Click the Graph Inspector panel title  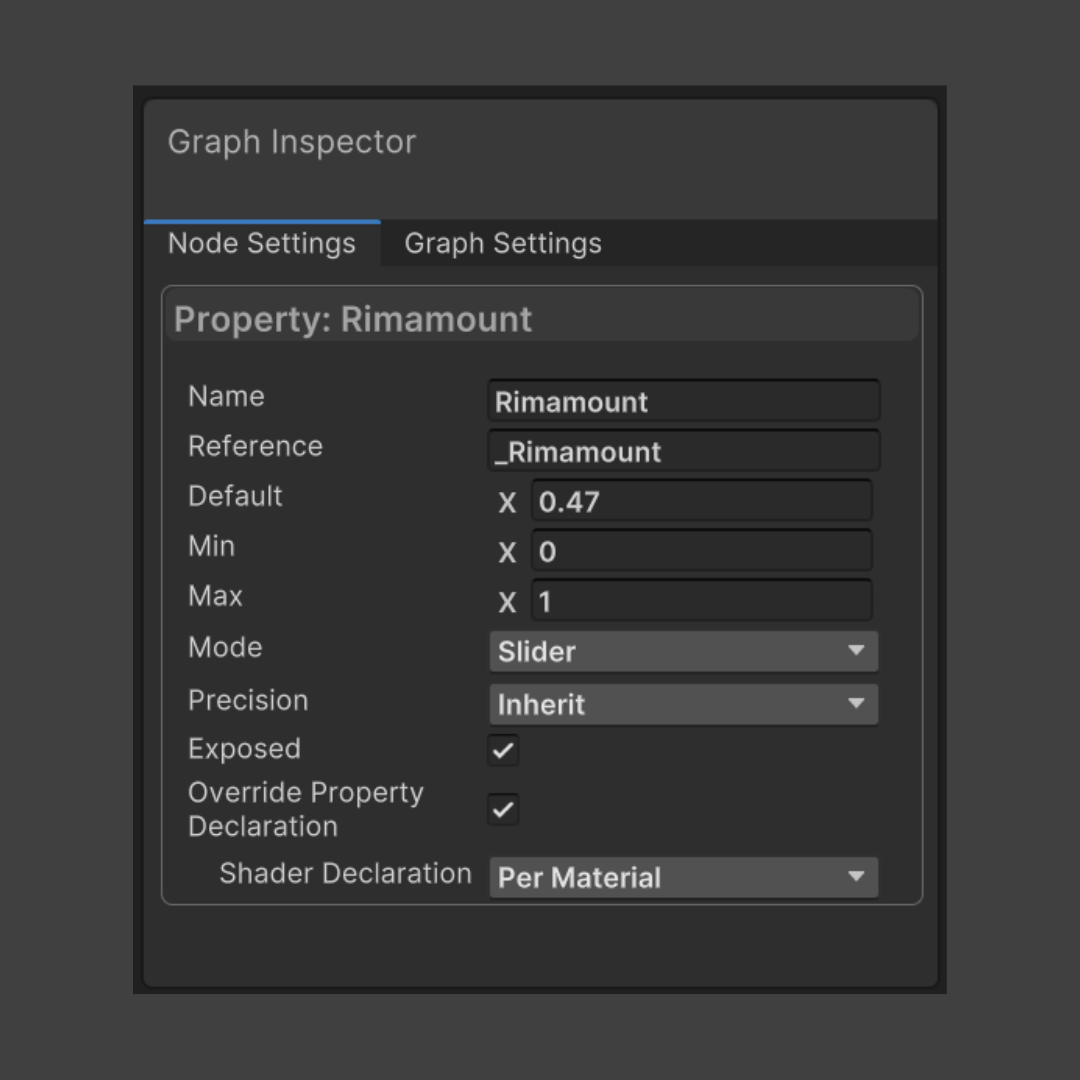(292, 142)
